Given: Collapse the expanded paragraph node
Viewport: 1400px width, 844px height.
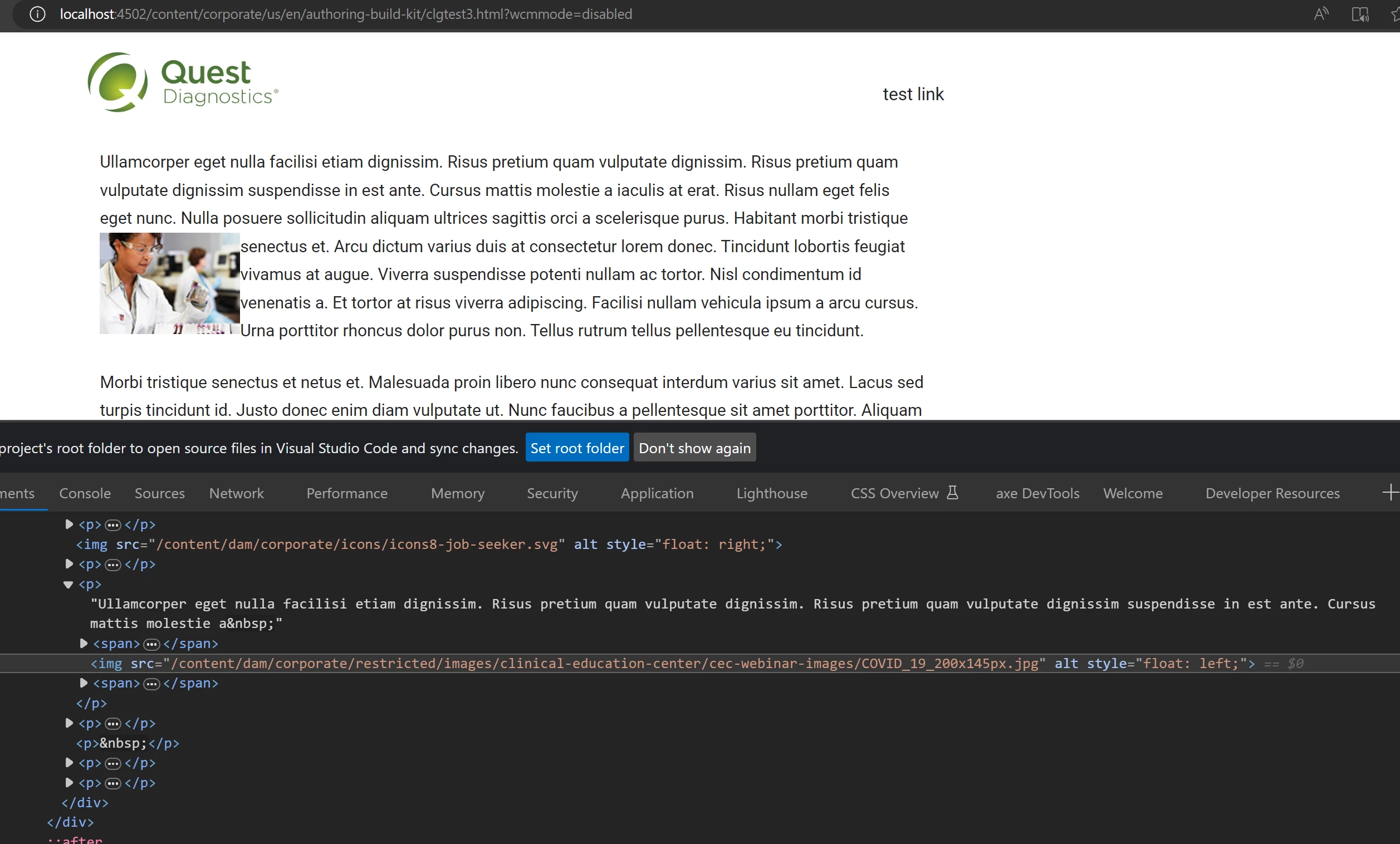Looking at the screenshot, I should tap(68, 585).
